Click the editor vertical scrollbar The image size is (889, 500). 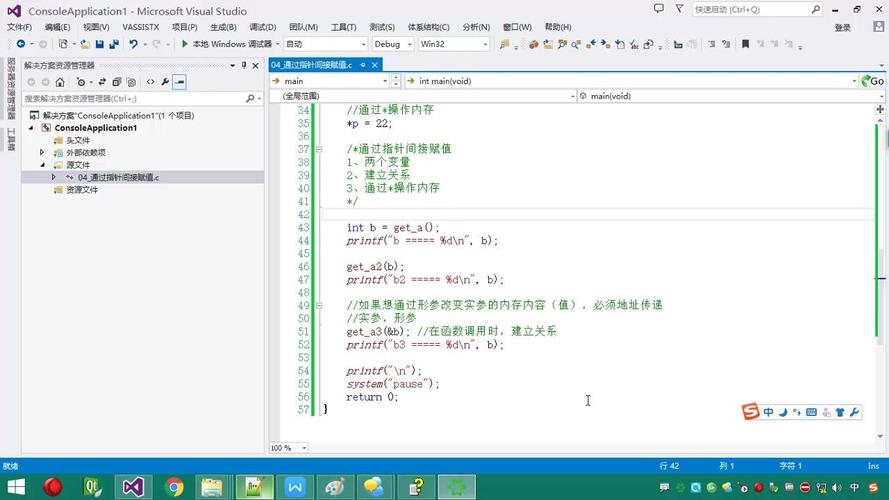pos(880,278)
